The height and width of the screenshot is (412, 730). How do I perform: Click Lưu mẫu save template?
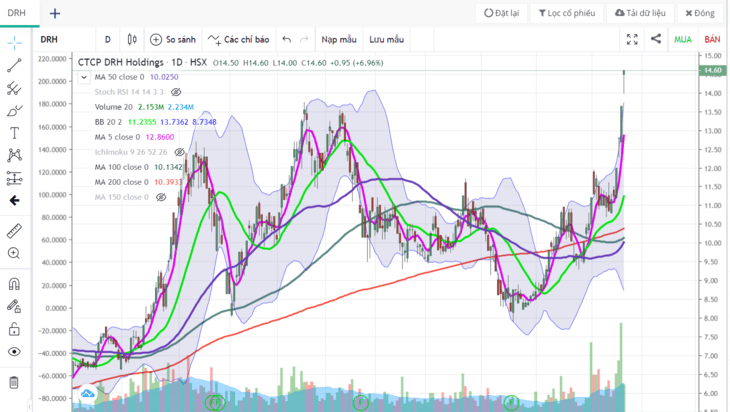(386, 40)
